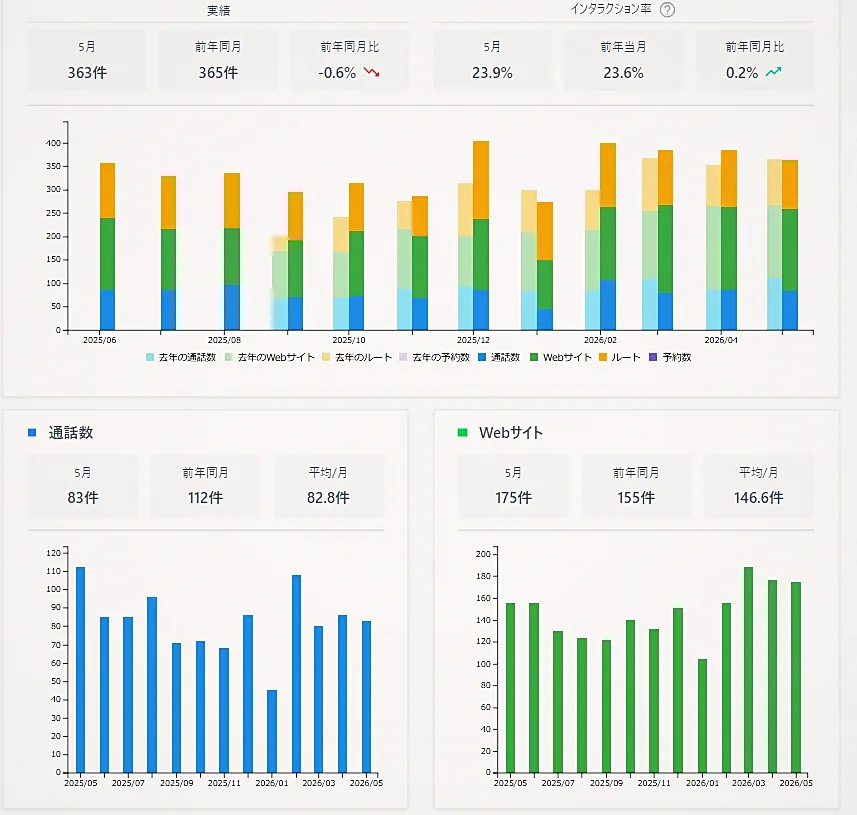This screenshot has height=815, width=857.
Task: Toggle the dark green Webサイト legend entry
Action: coord(561,357)
